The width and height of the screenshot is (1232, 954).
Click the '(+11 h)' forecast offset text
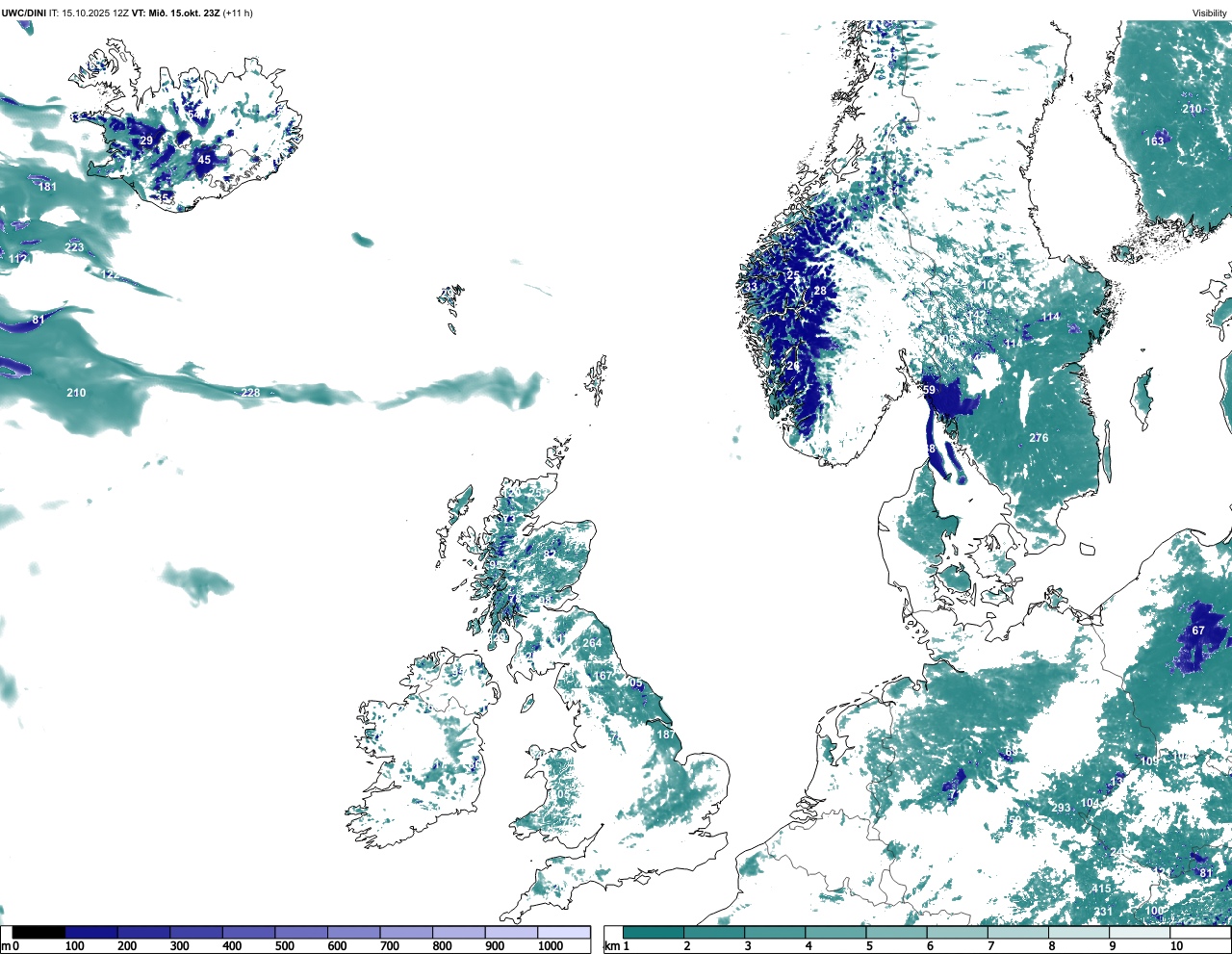coord(238,13)
